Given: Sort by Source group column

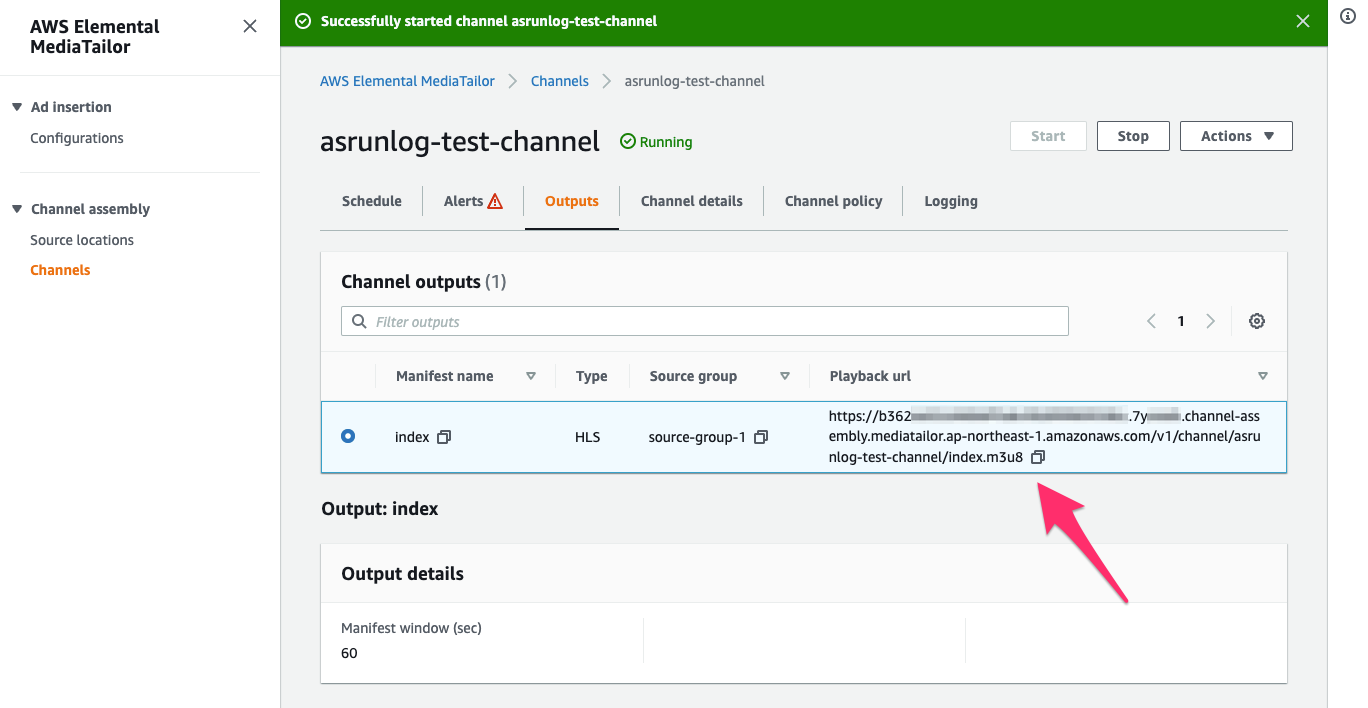Looking at the screenshot, I should (x=785, y=376).
